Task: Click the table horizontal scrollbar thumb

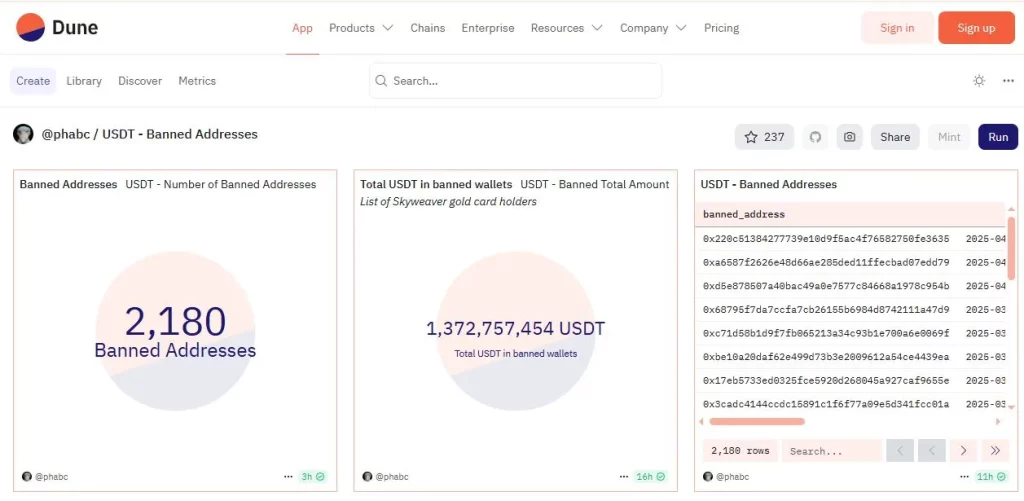Action: pyautogui.click(x=757, y=422)
